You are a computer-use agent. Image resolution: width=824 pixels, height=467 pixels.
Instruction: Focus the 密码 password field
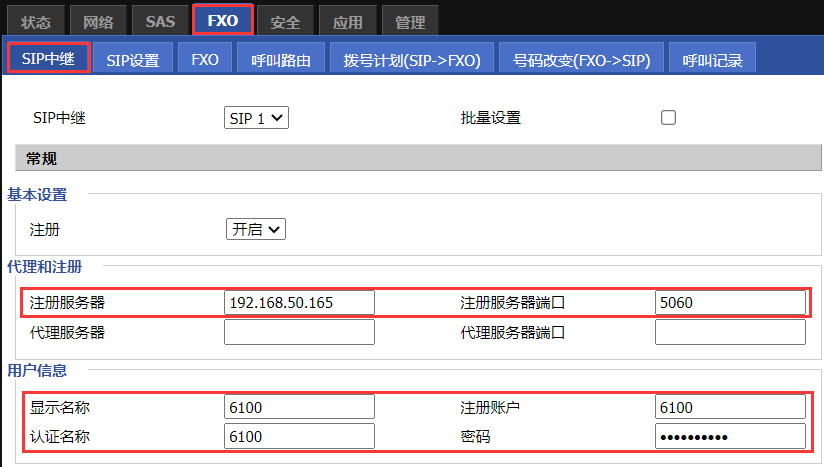click(730, 436)
